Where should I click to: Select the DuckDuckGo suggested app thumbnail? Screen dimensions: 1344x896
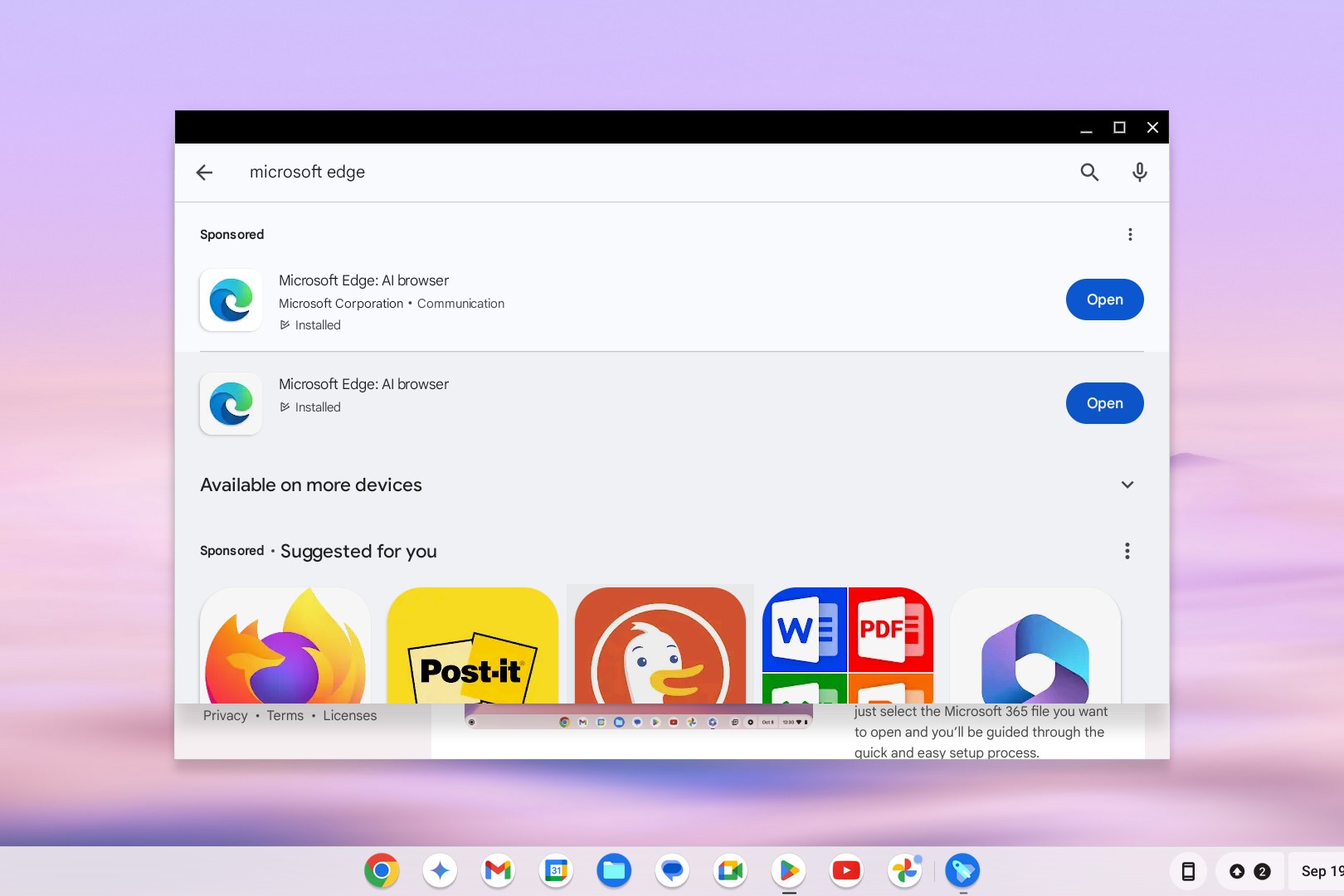pos(660,645)
